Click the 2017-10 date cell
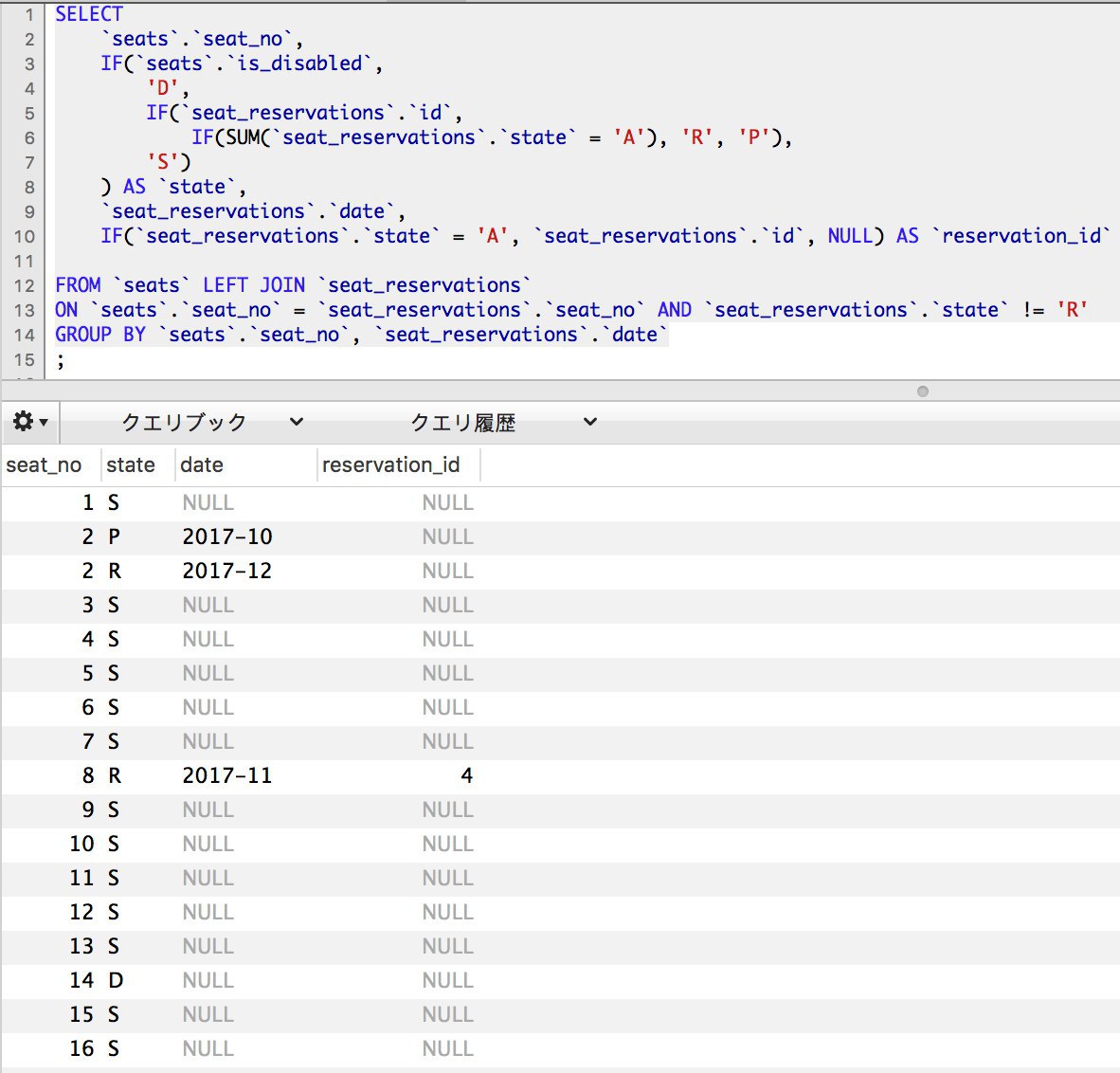The image size is (1120, 1073). coord(227,536)
